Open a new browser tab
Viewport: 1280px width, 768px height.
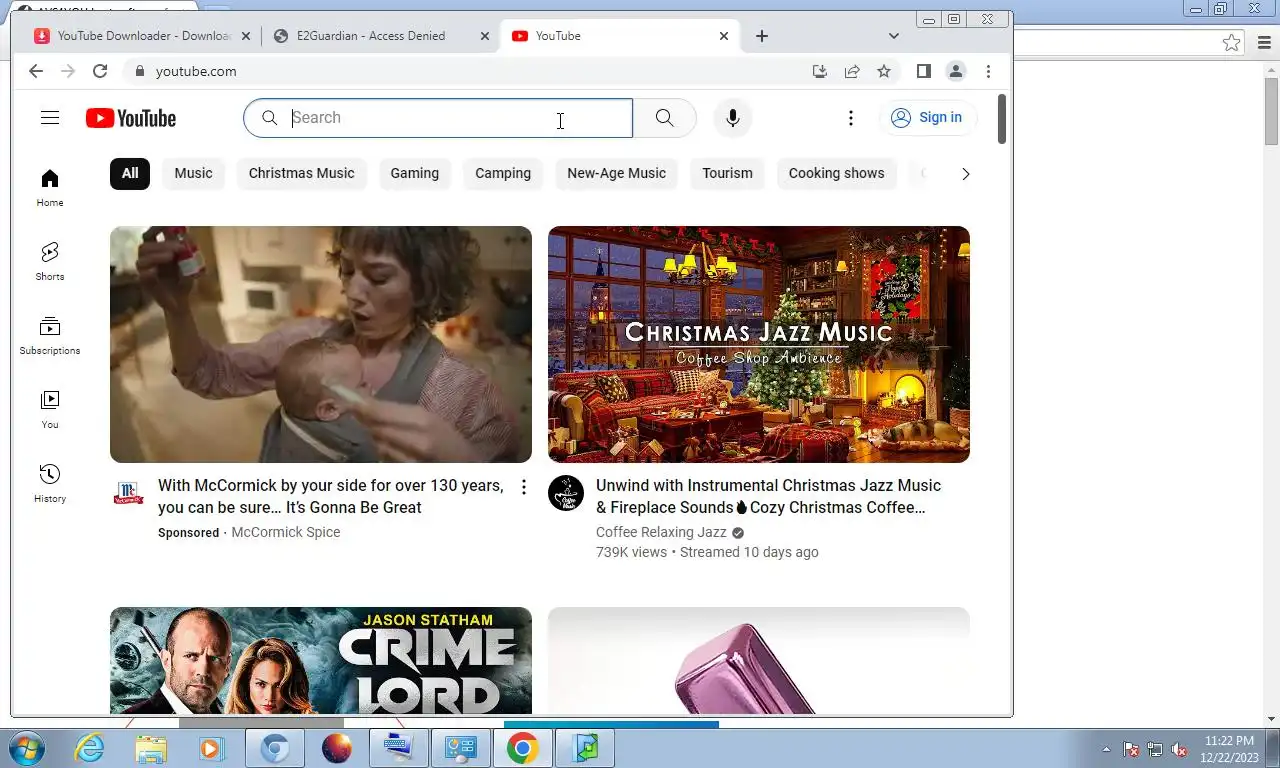pyautogui.click(x=762, y=36)
